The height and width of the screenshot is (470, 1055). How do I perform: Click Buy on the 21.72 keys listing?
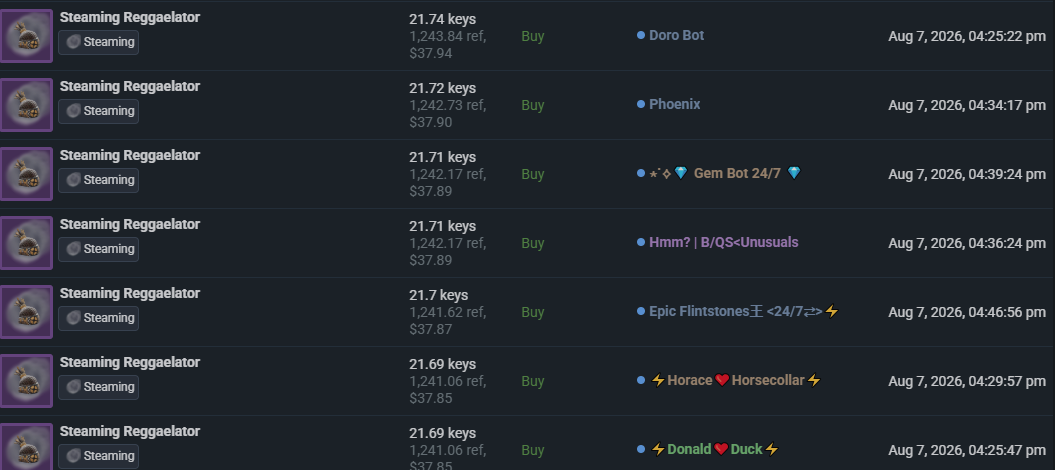(532, 106)
